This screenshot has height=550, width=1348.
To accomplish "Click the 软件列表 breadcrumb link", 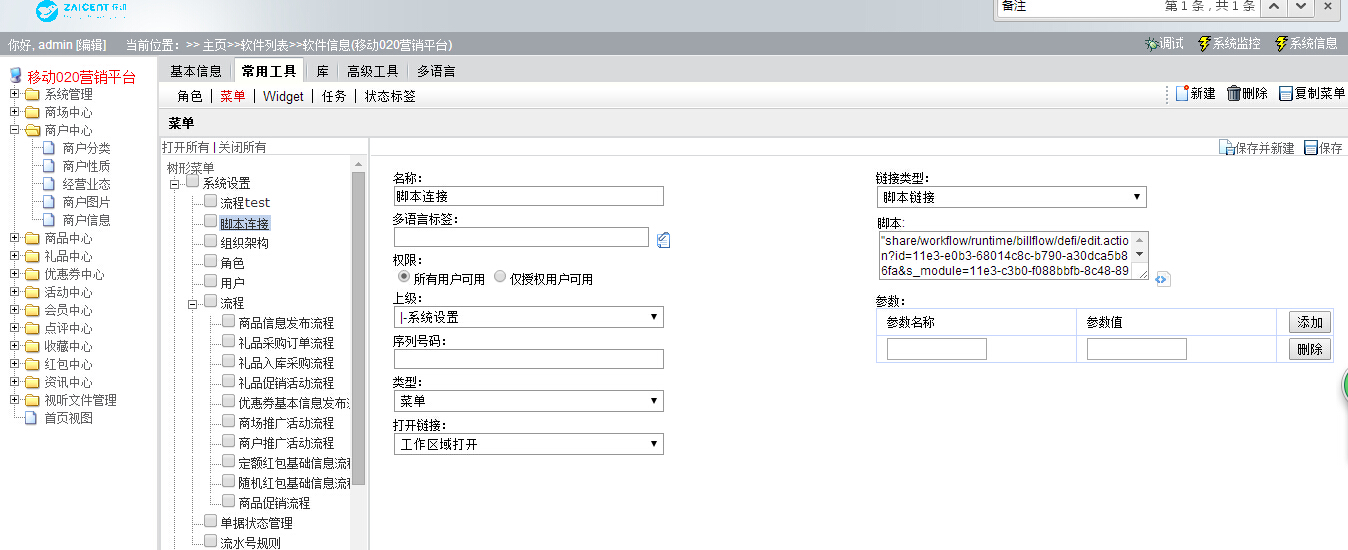I will coord(265,45).
